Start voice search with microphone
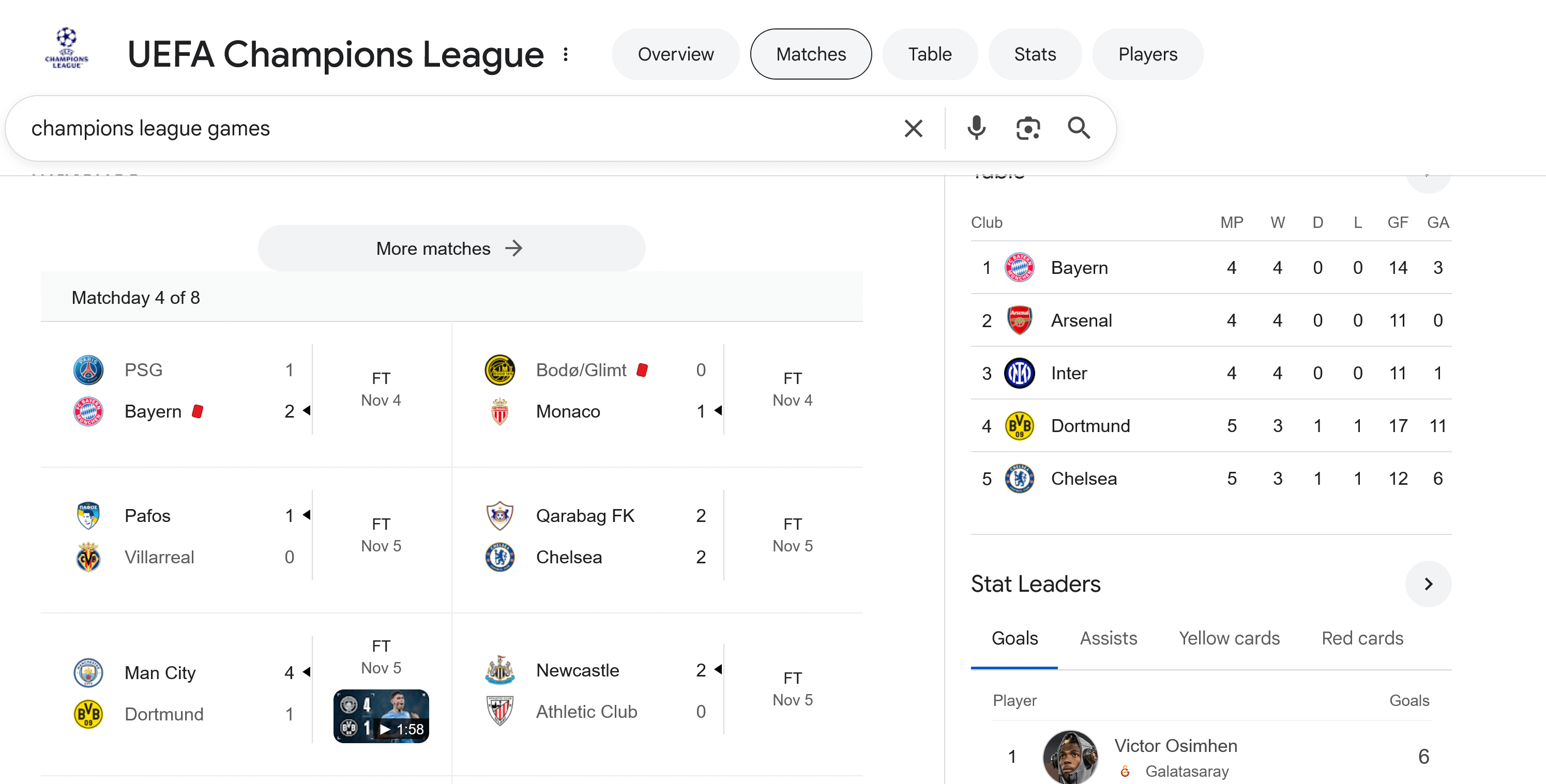 point(976,128)
